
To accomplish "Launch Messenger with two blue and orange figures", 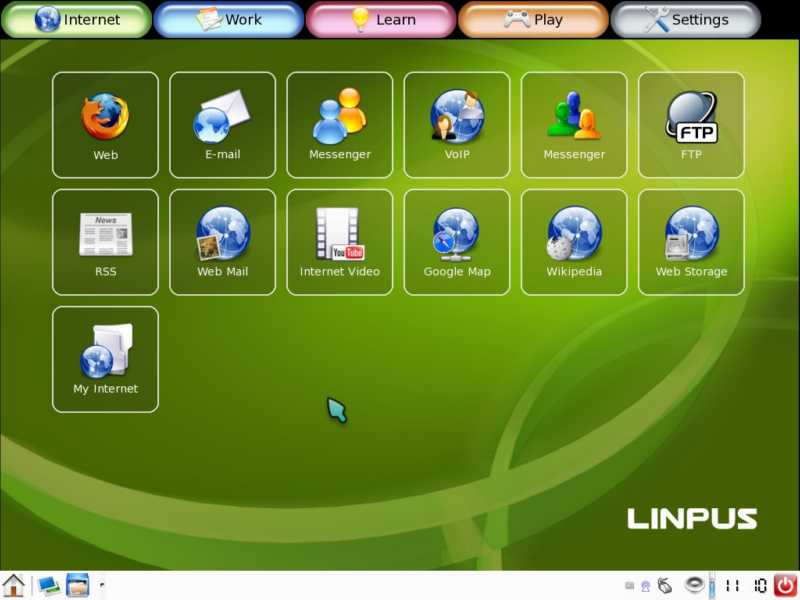I will pyautogui.click(x=340, y=125).
